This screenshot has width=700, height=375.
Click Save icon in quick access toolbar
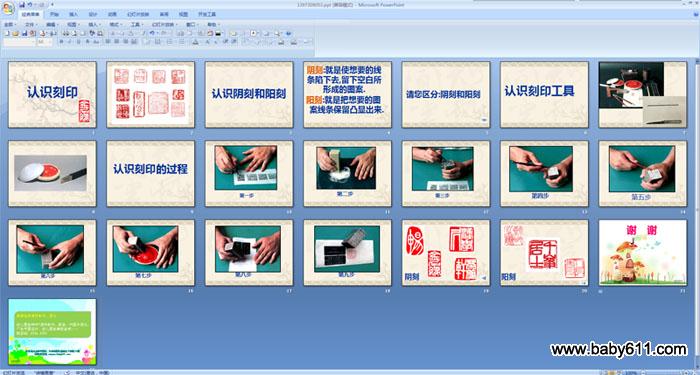pos(22,4)
